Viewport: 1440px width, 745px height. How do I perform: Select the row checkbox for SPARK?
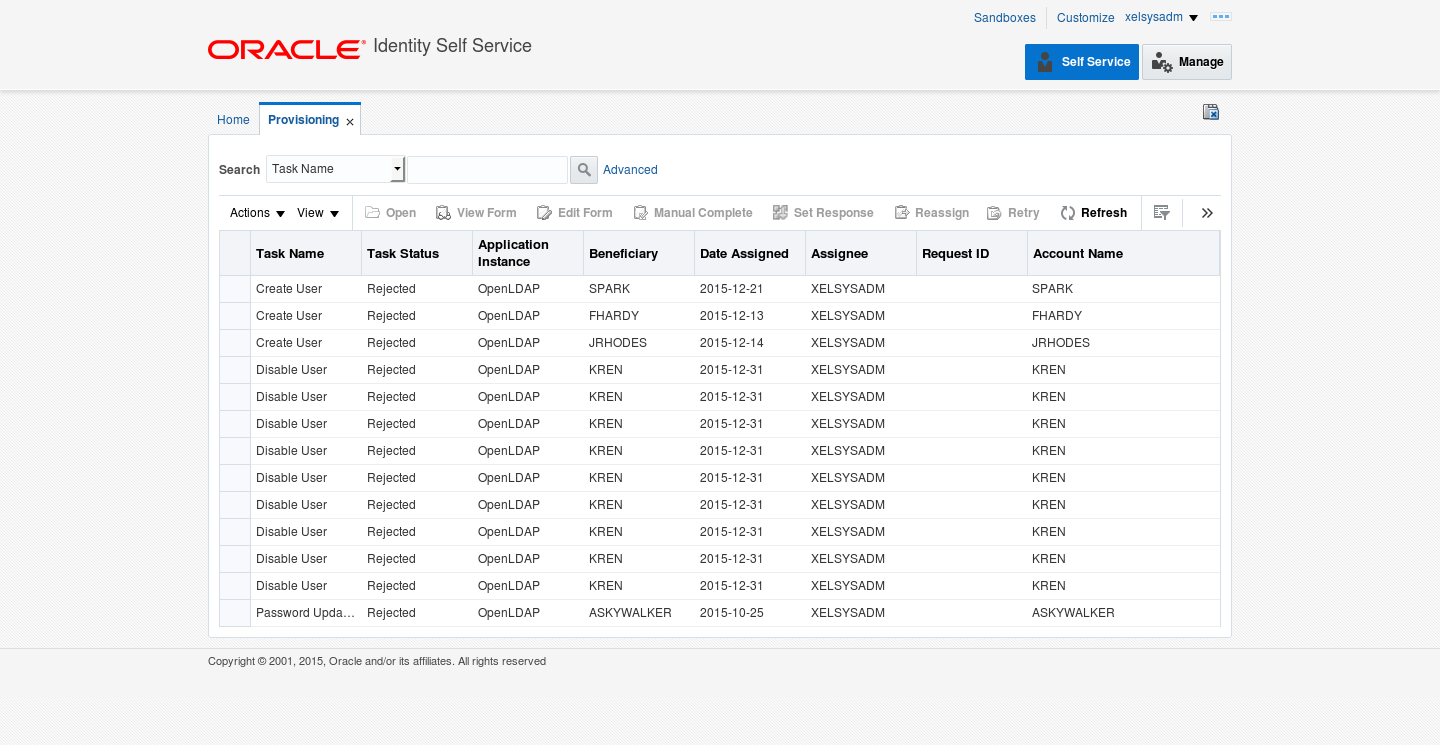(234, 288)
